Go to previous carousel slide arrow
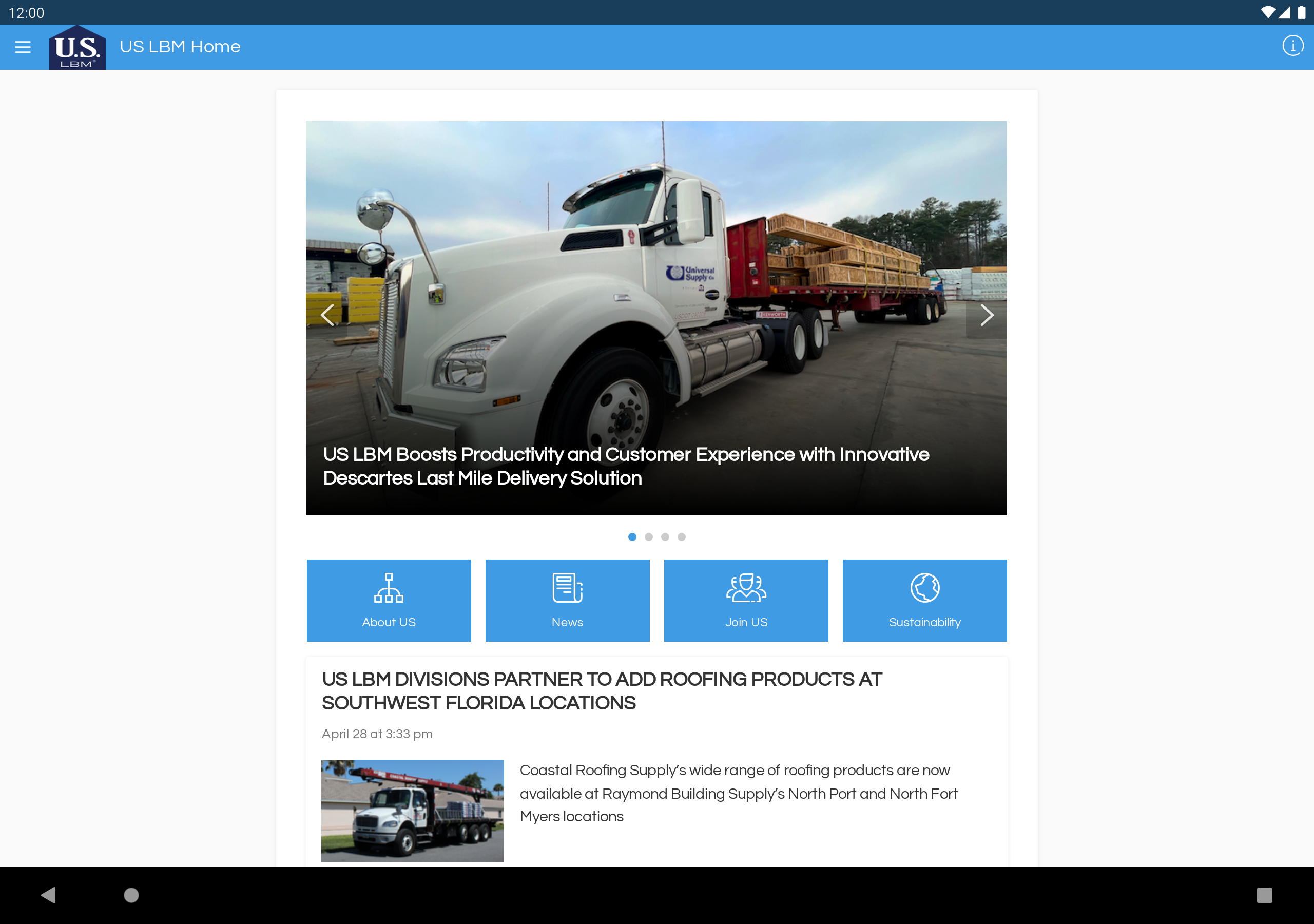Viewport: 1314px width, 924px height. click(327, 315)
